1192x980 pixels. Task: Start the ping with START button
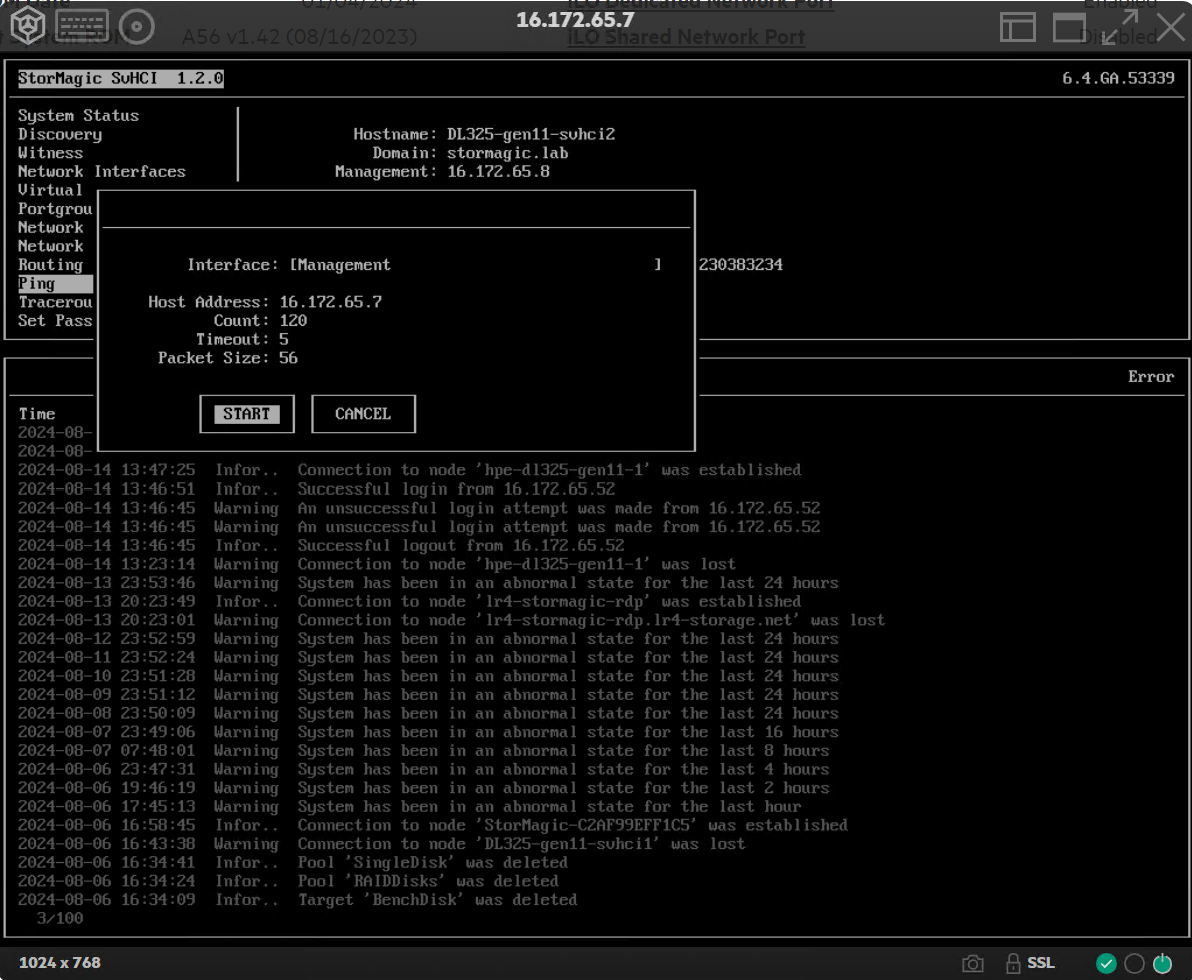click(247, 414)
